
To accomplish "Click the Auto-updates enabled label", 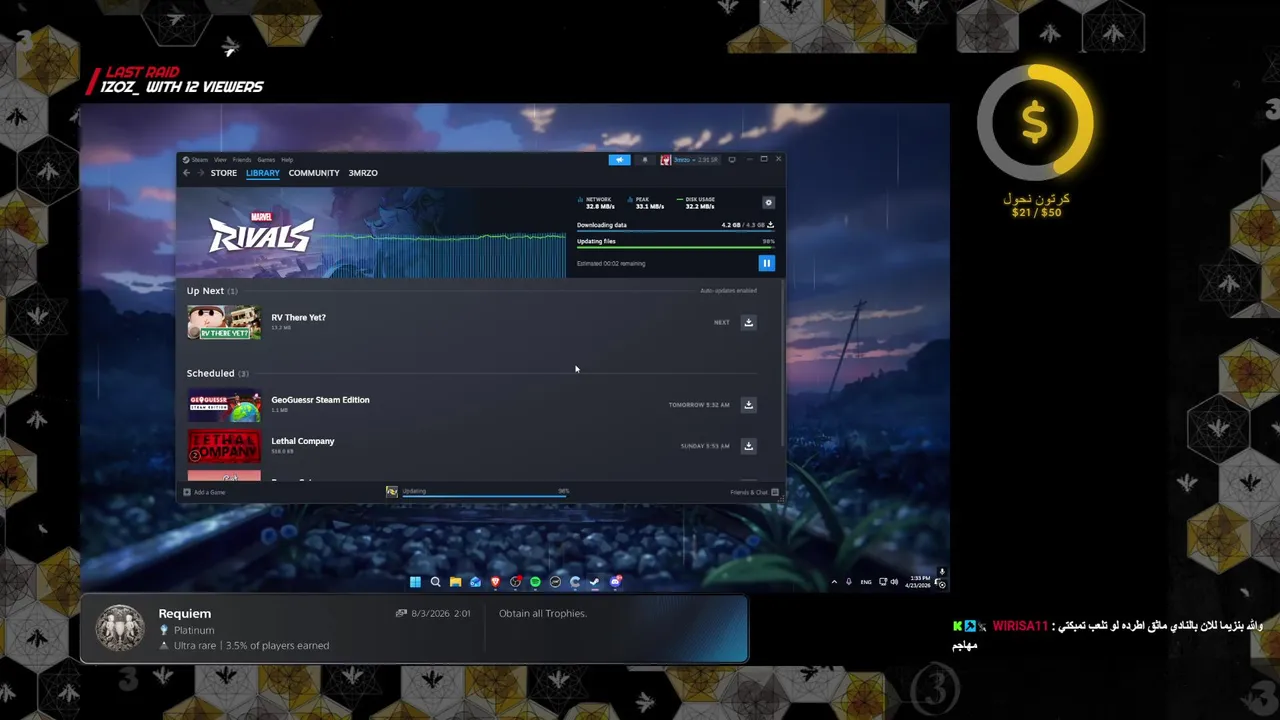I will [728, 291].
